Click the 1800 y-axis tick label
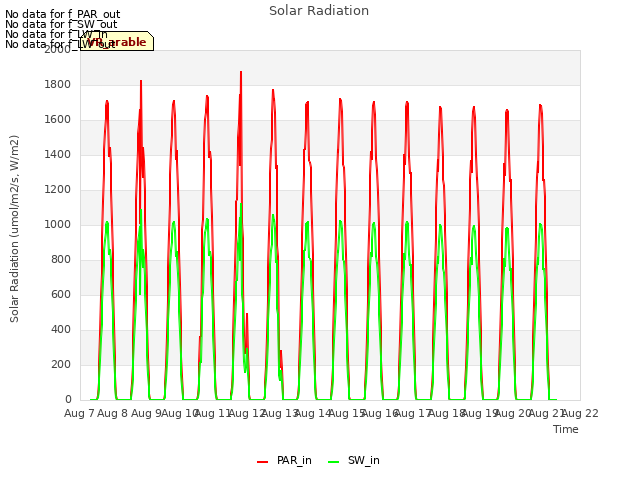The height and width of the screenshot is (480, 640). click(x=58, y=84)
